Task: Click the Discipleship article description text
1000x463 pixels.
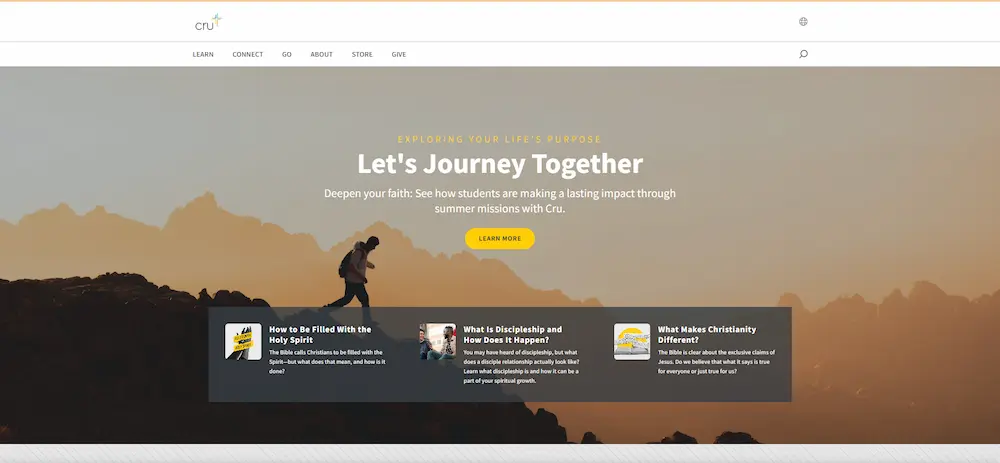Action: (x=521, y=366)
